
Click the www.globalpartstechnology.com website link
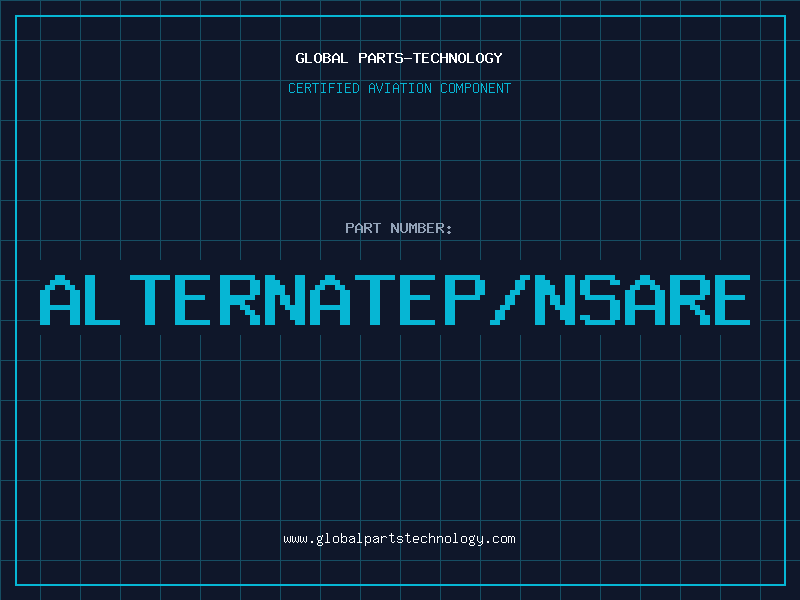[x=399, y=539]
